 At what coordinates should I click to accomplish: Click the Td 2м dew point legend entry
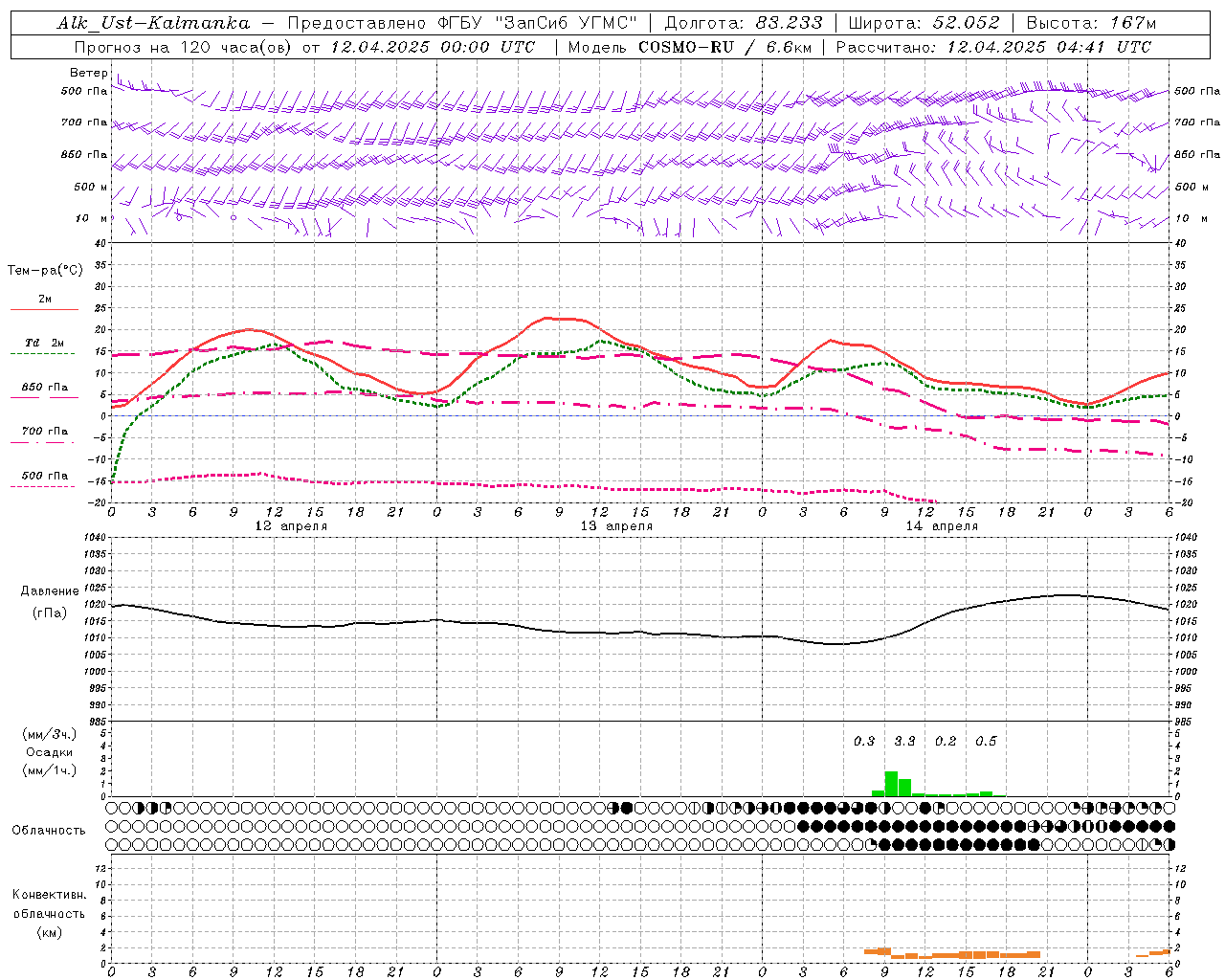pyautogui.click(x=45, y=343)
